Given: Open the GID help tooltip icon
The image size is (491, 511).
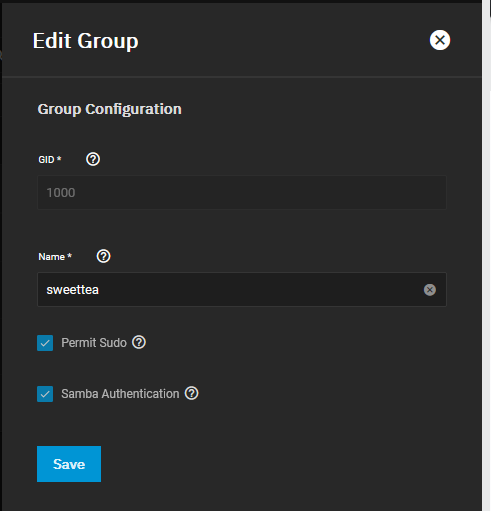Looking at the screenshot, I should click(x=93, y=159).
